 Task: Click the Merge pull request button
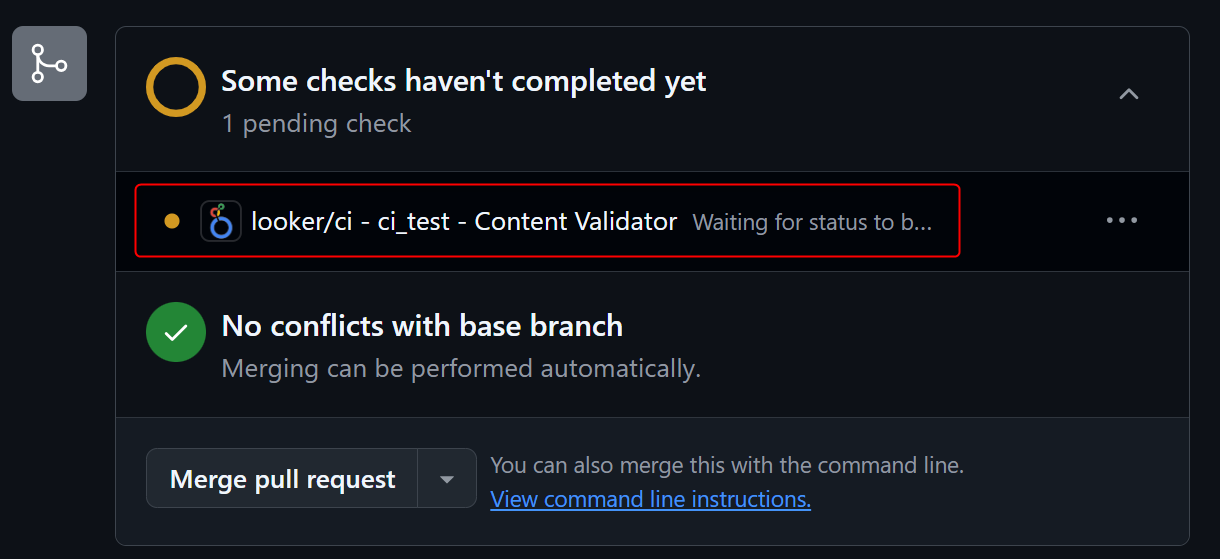click(x=282, y=479)
